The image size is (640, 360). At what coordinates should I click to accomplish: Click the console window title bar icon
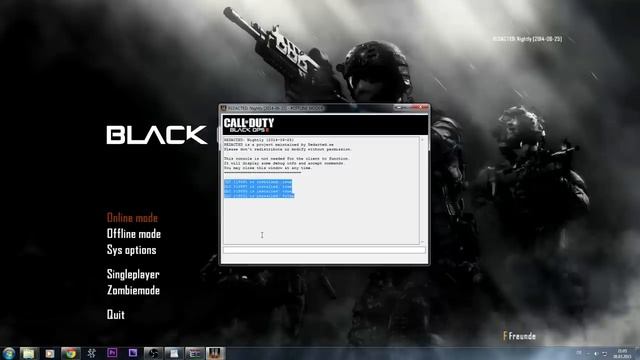click(223, 108)
